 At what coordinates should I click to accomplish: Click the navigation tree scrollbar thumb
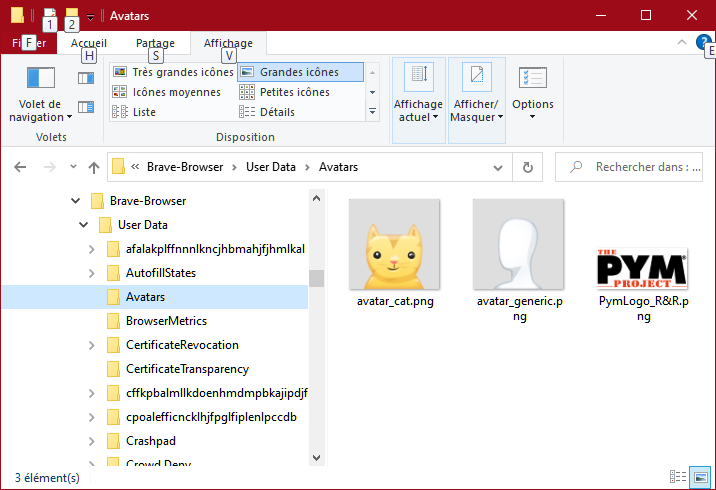point(316,278)
